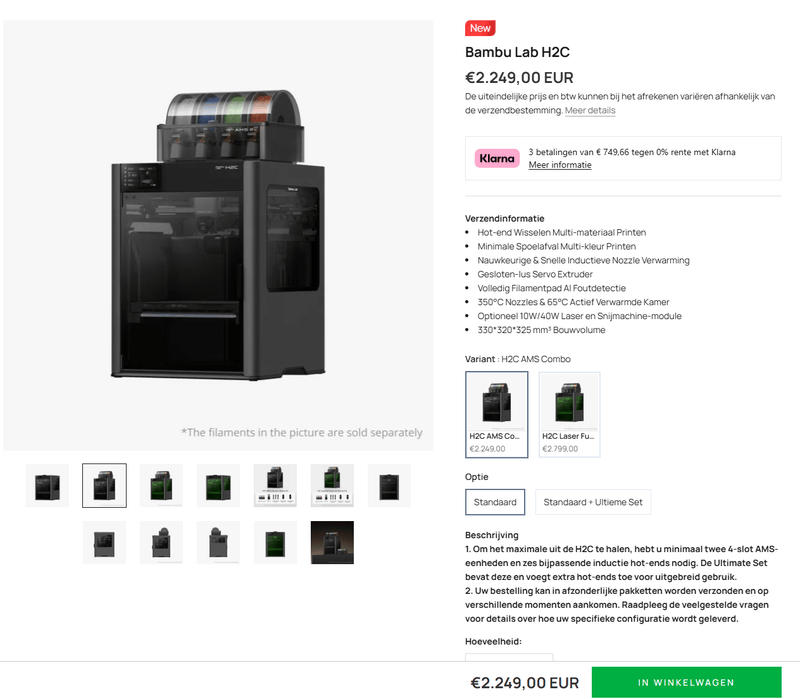This screenshot has width=800, height=699.
Task: Pick the Standaard + Ultieme Set option
Action: click(x=593, y=502)
